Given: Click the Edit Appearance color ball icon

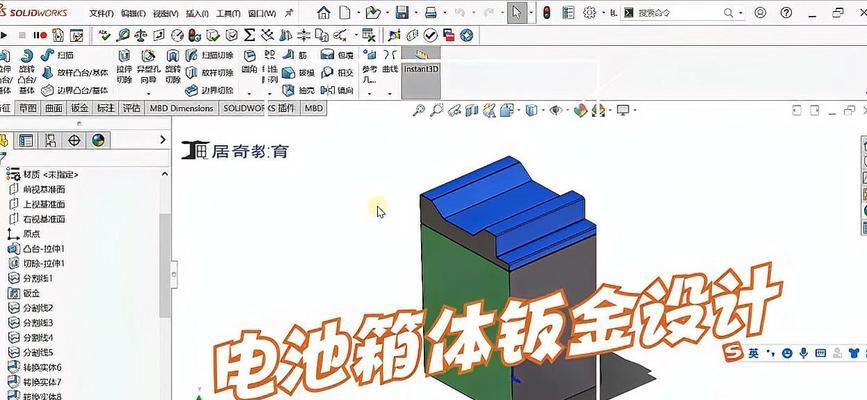Looking at the screenshot, I should click(x=579, y=111).
